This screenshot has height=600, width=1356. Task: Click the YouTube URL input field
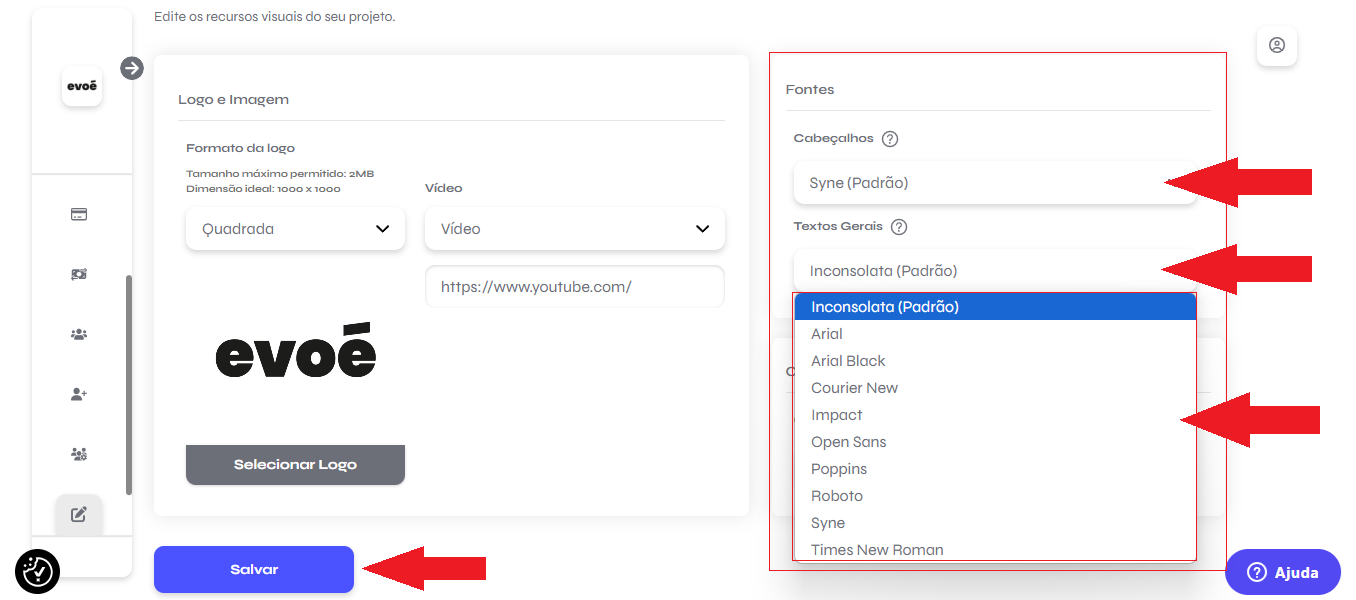[575, 287]
